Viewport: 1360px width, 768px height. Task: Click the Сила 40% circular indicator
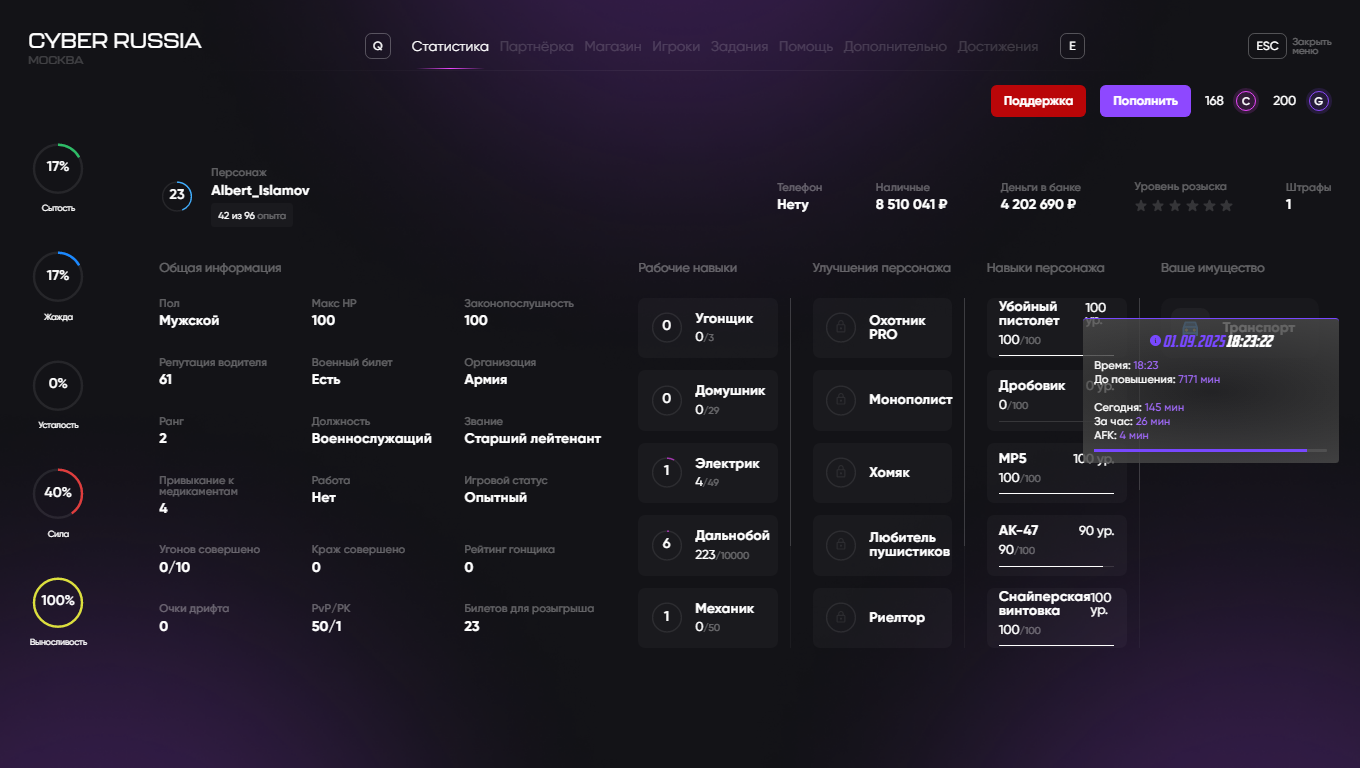(58, 493)
